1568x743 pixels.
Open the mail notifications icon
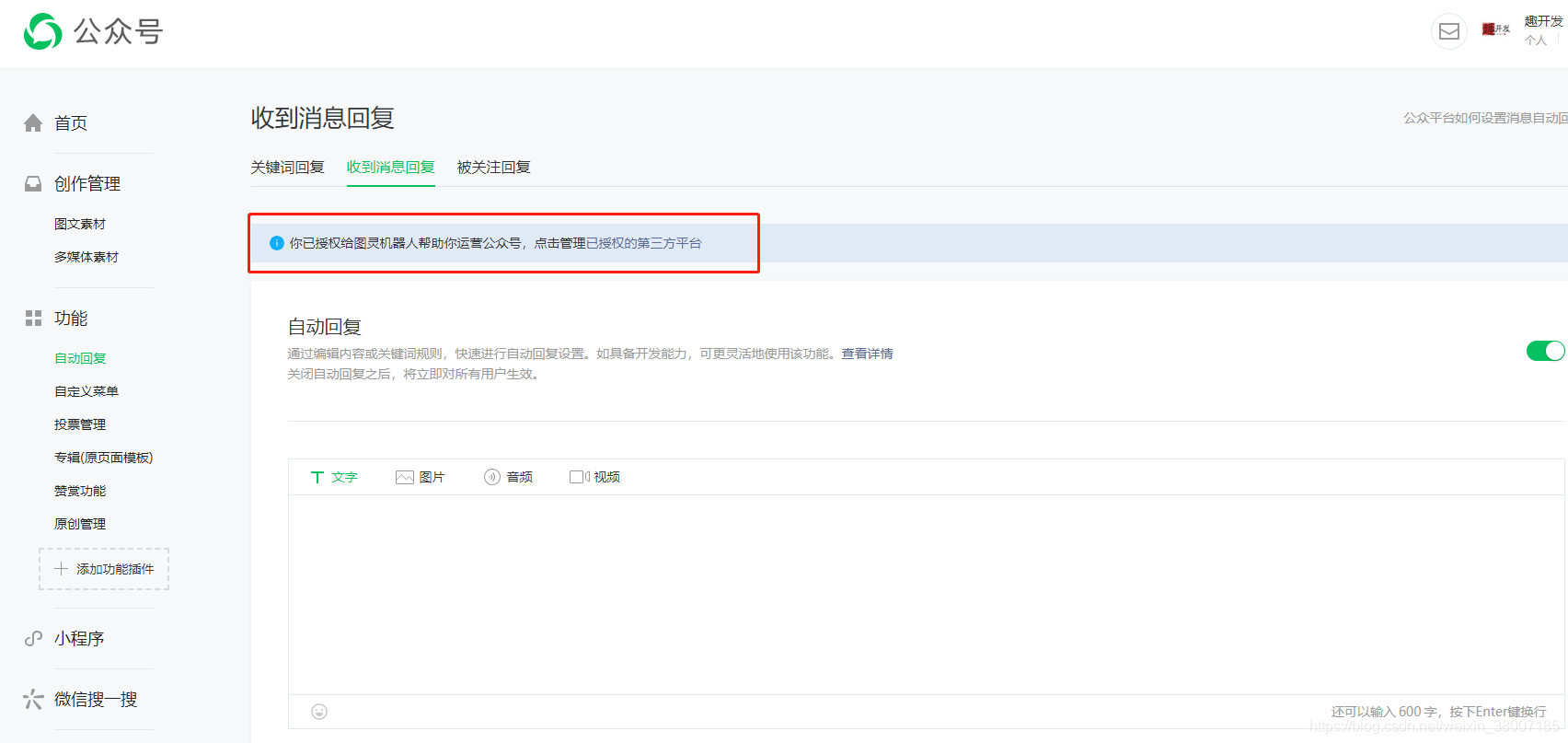tap(1448, 31)
